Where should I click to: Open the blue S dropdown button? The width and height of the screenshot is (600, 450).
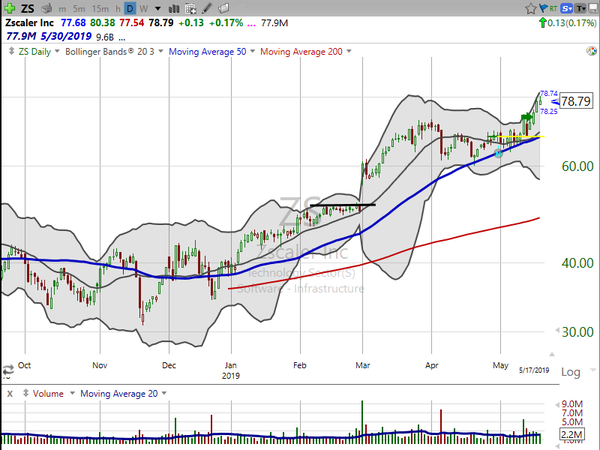(x=566, y=8)
